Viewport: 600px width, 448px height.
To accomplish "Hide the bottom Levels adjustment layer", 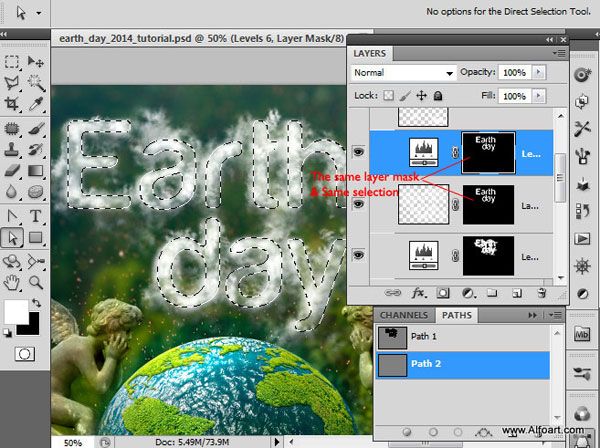I will (x=358, y=255).
